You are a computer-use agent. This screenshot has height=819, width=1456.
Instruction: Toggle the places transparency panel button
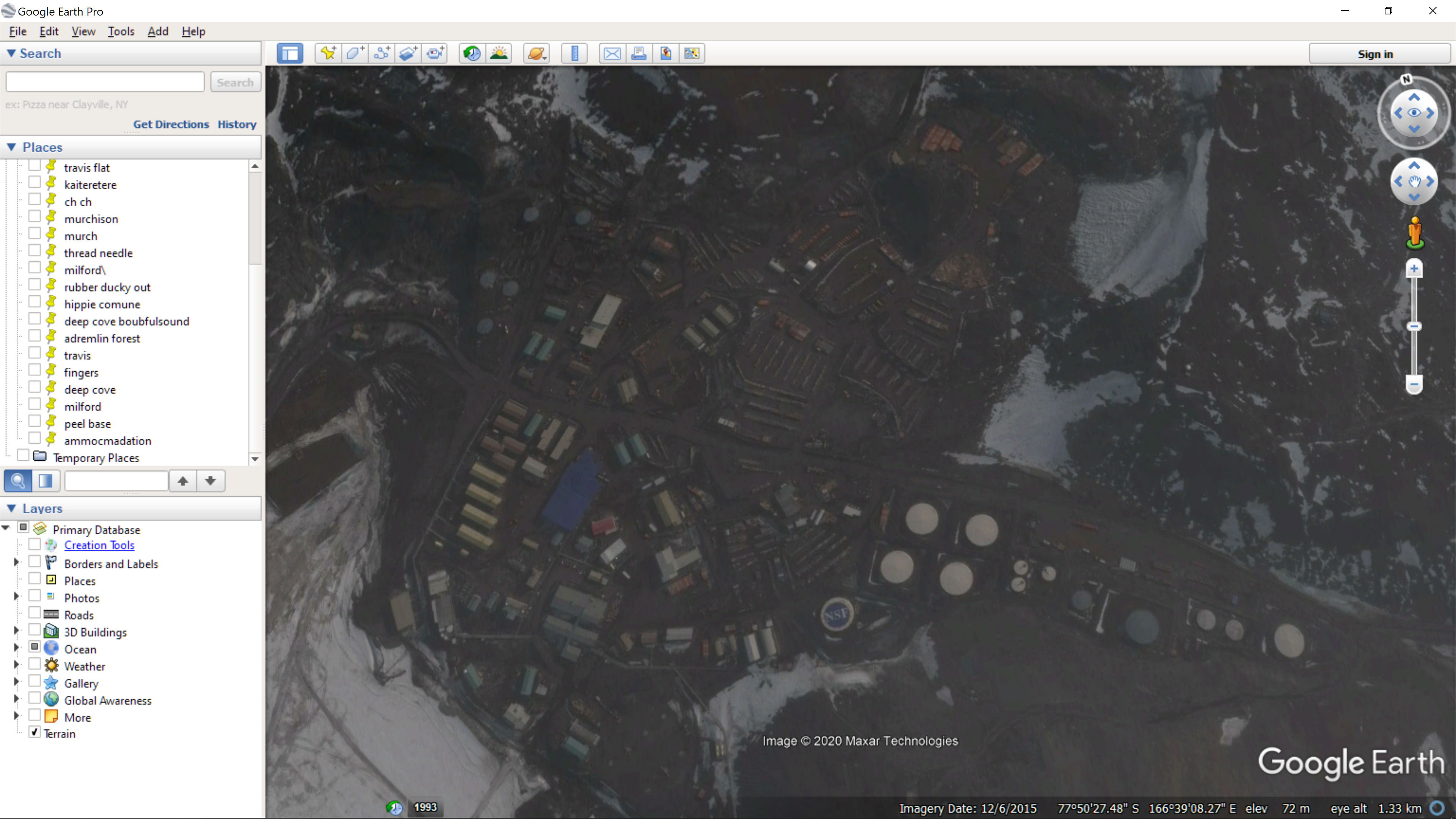[x=45, y=481]
